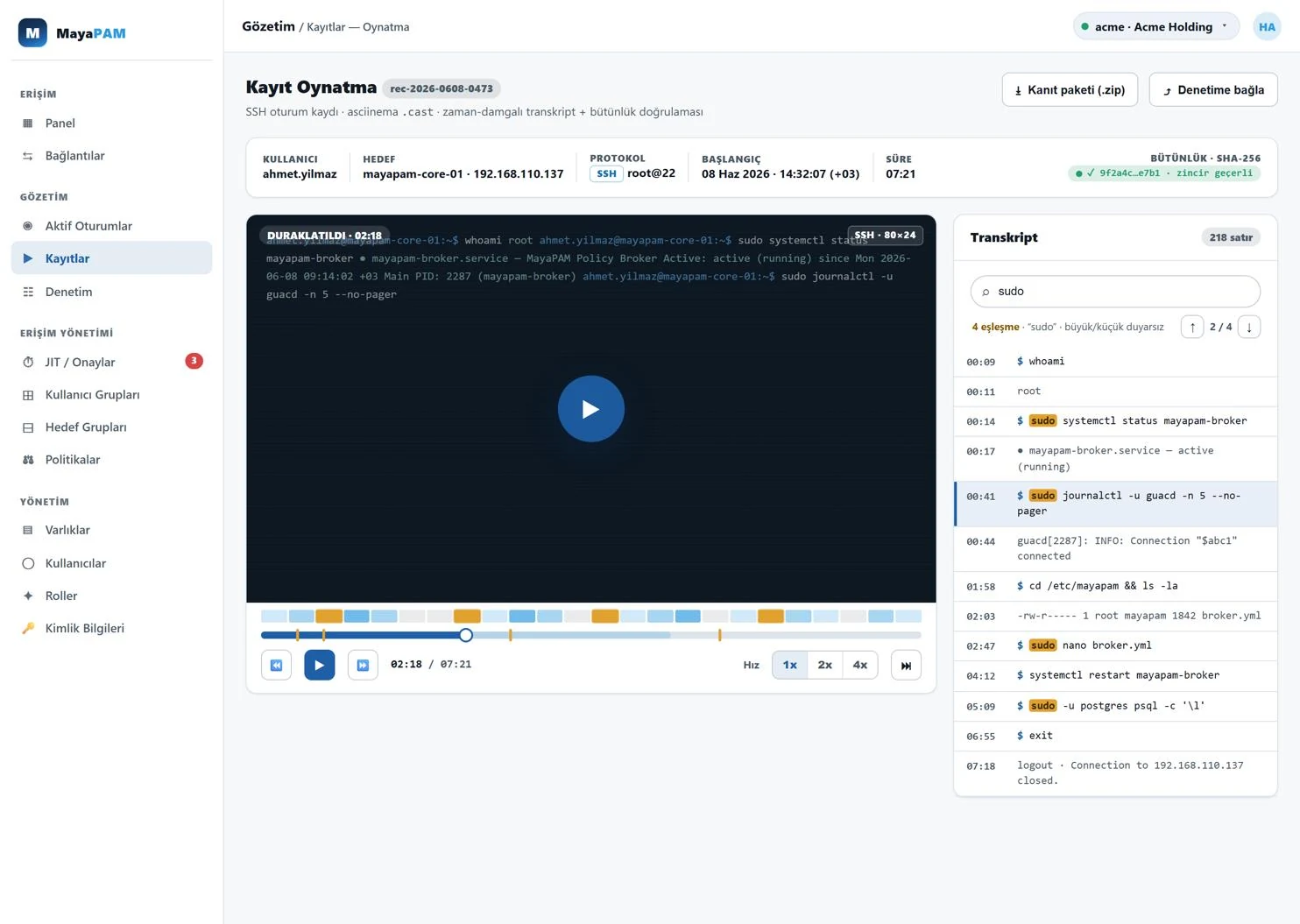This screenshot has height=924, width=1300.
Task: Go to next sudo match arrow
Action: (1249, 327)
